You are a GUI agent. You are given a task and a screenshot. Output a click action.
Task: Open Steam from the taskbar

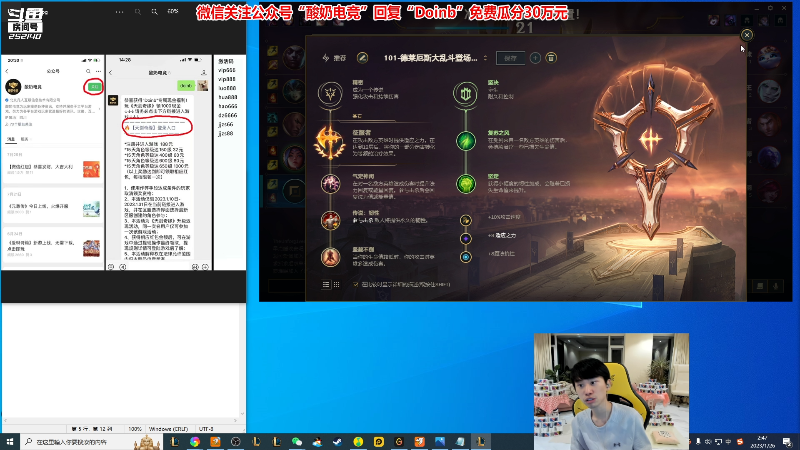click(338, 442)
